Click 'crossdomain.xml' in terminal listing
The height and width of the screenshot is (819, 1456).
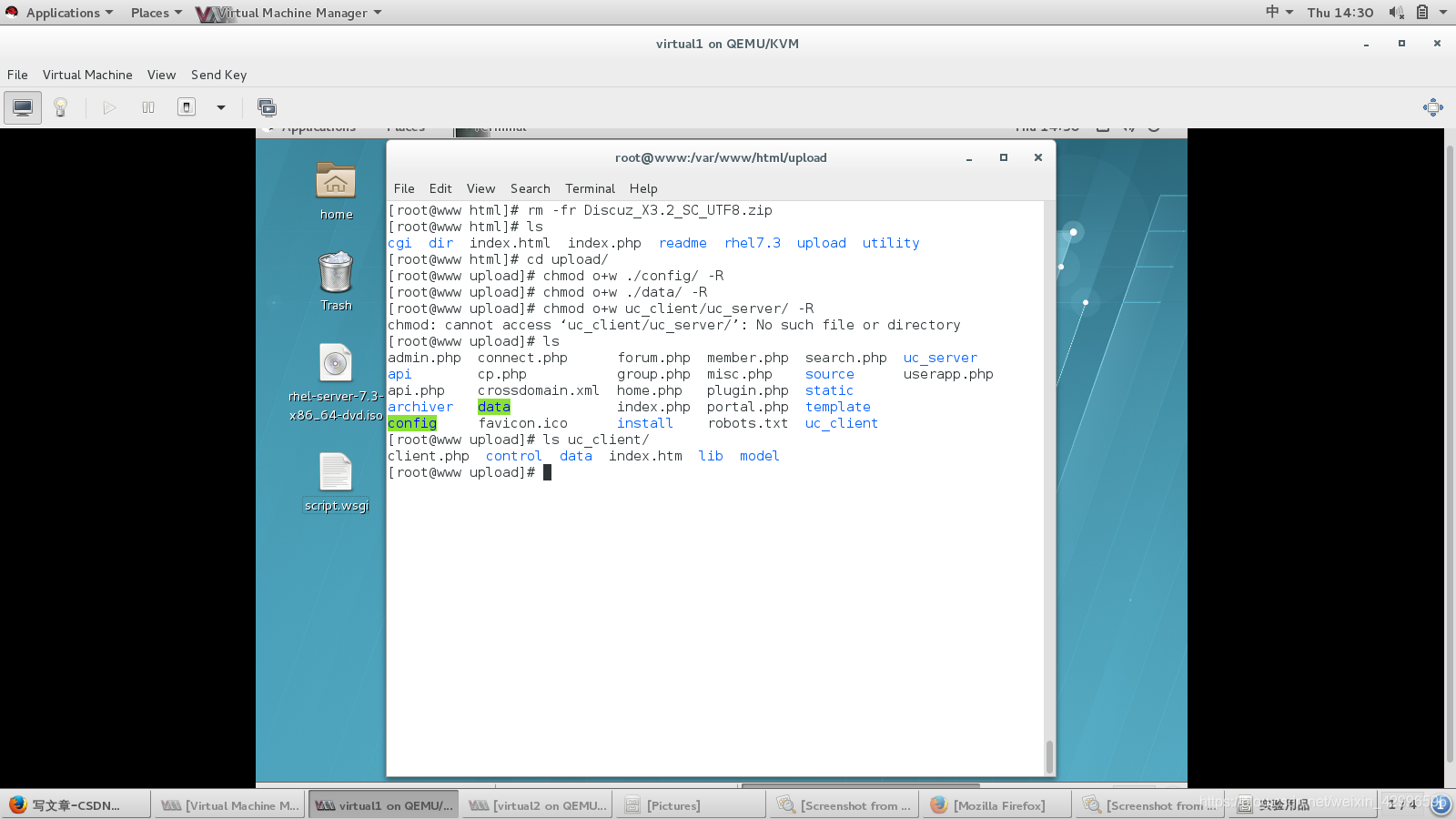pos(539,390)
